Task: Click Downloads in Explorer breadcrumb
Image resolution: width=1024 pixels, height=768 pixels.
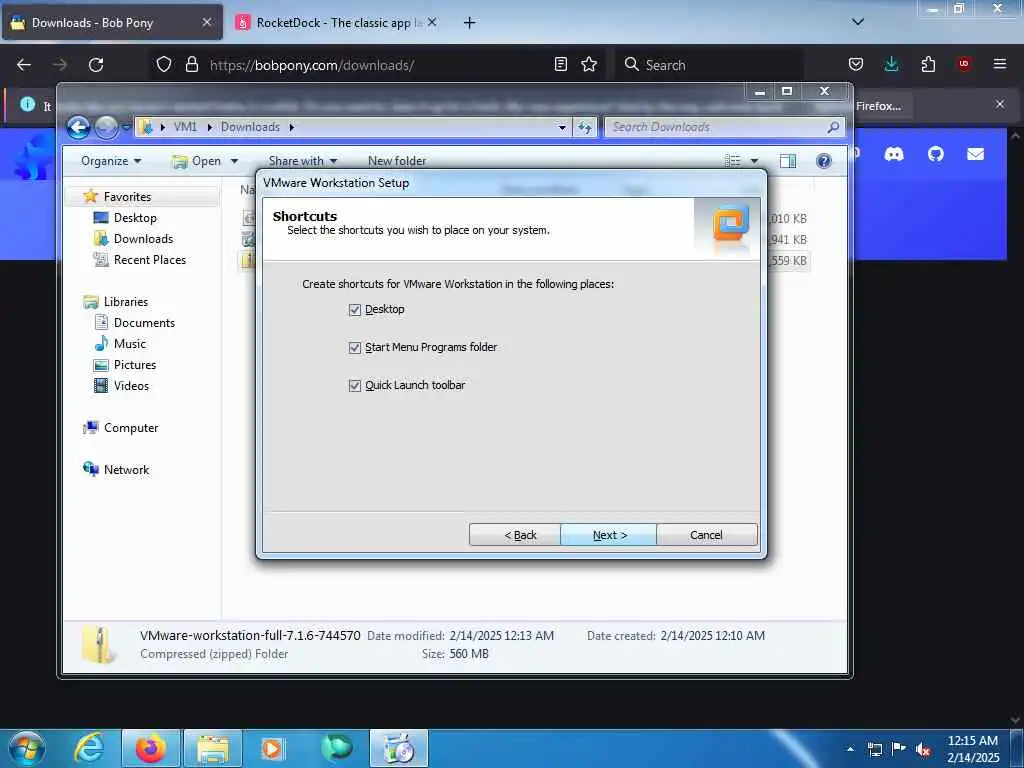Action: pyautogui.click(x=250, y=127)
